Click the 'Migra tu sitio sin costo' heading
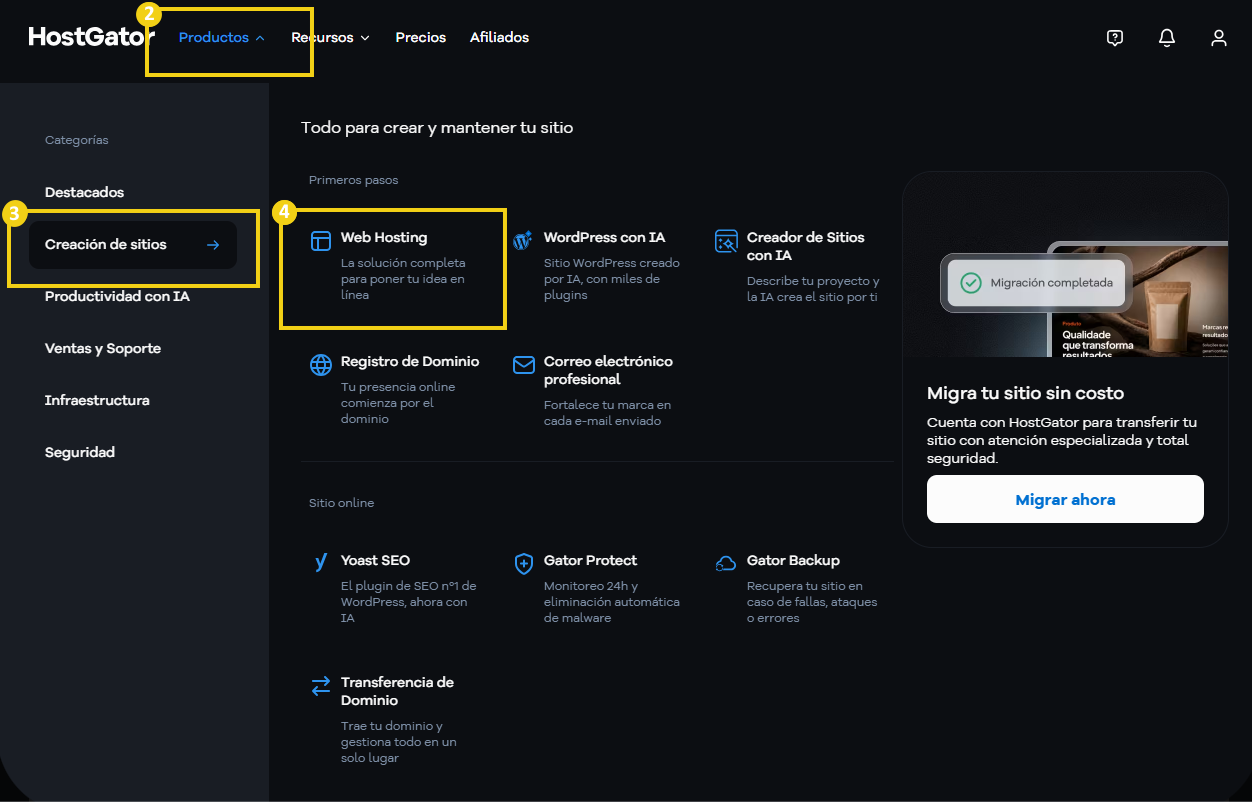Image resolution: width=1252 pixels, height=802 pixels. (1025, 393)
